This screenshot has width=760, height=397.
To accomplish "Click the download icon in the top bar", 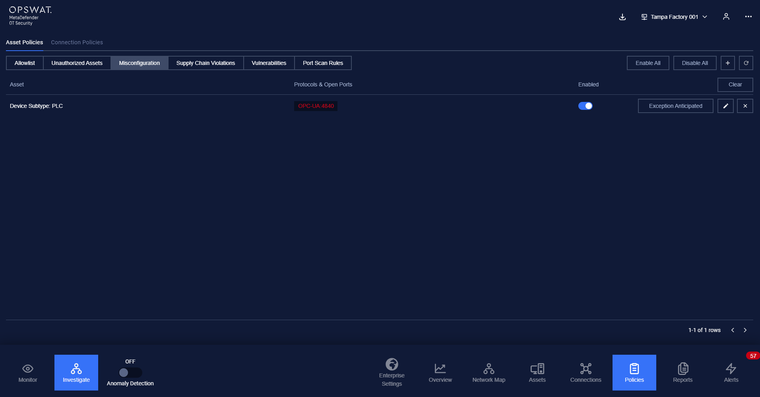I will pyautogui.click(x=622, y=17).
